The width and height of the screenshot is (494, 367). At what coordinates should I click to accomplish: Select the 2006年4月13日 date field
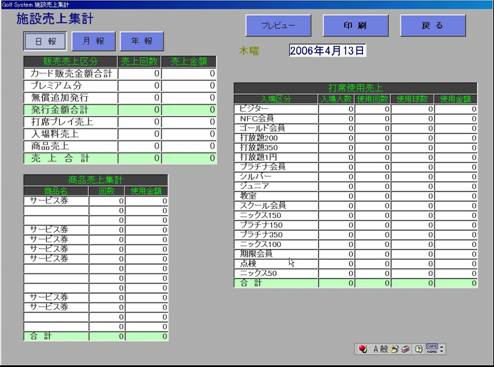pyautogui.click(x=327, y=51)
